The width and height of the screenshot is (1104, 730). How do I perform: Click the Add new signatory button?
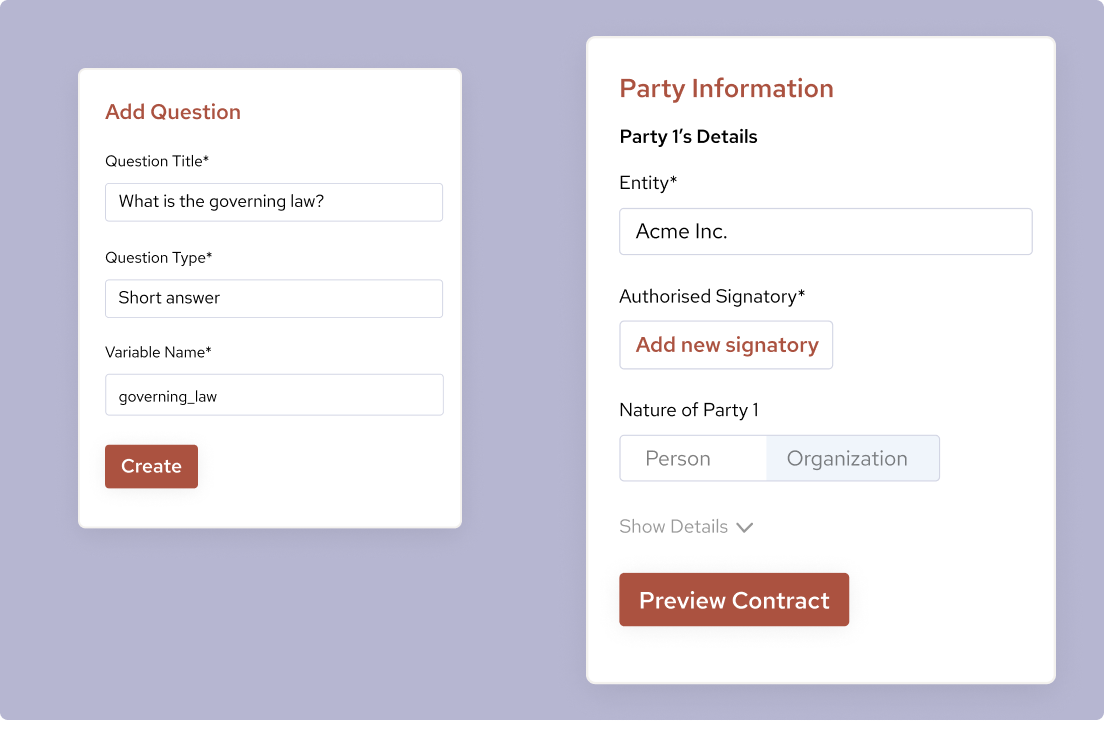pyautogui.click(x=726, y=344)
